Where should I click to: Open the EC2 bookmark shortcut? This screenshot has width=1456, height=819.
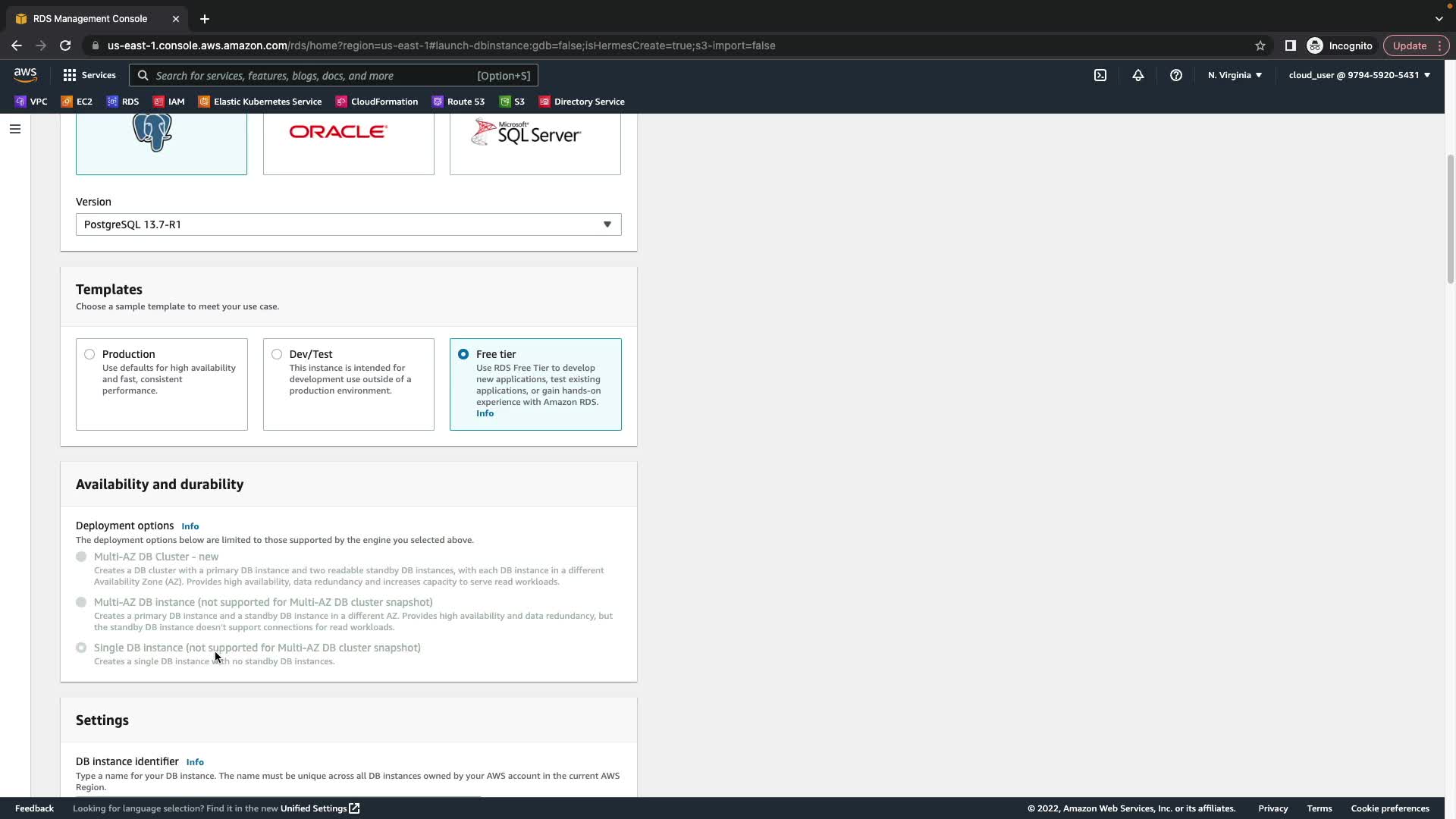[x=77, y=102]
